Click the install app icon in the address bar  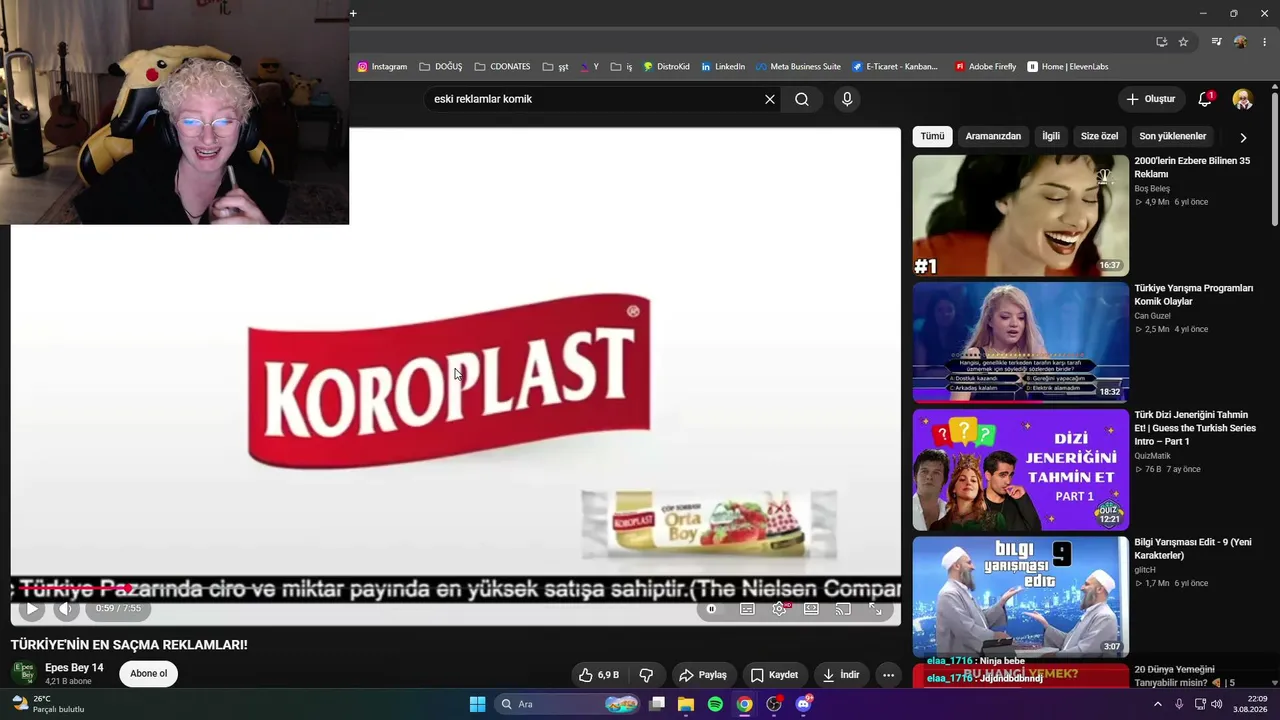1161,42
